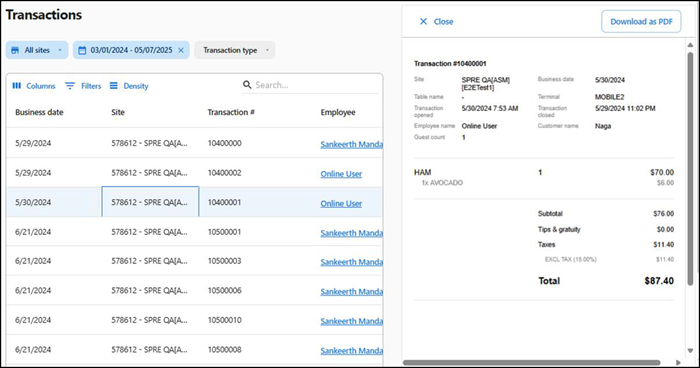Sort by Site column header
700x368 pixels.
tap(118, 112)
